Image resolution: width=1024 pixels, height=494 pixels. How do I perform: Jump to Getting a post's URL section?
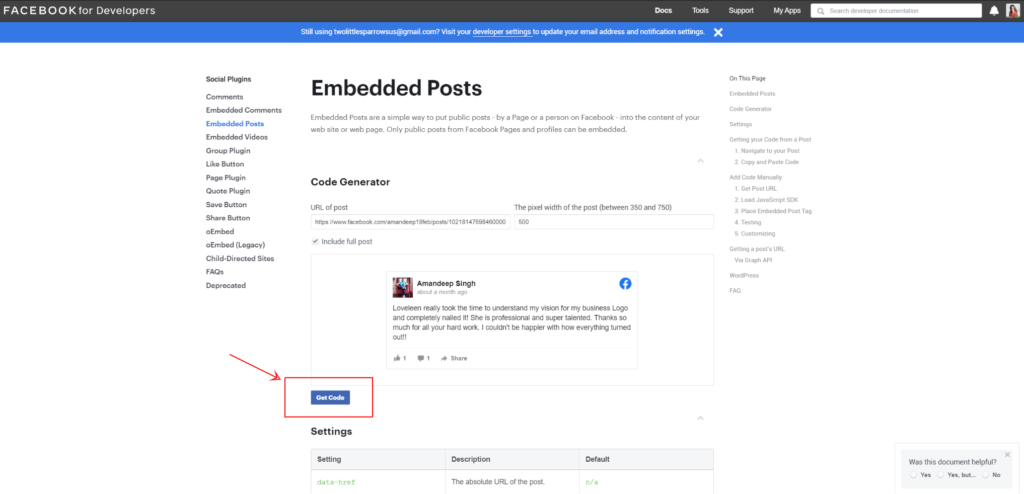pos(757,249)
